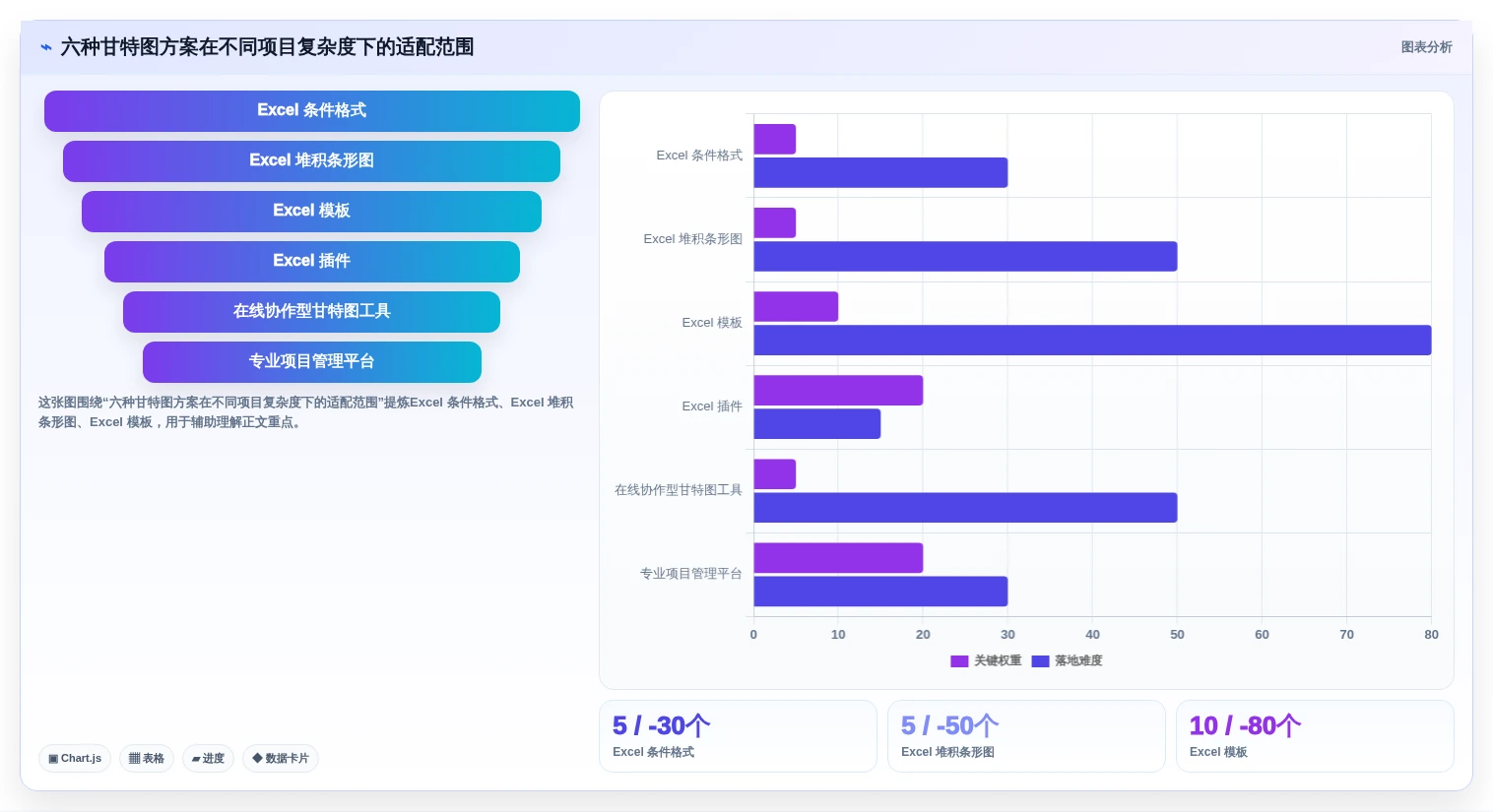The image size is (1493, 812).
Task: Click 落地难度 bar for 在线协作型甘特图工具
Action: point(965,507)
